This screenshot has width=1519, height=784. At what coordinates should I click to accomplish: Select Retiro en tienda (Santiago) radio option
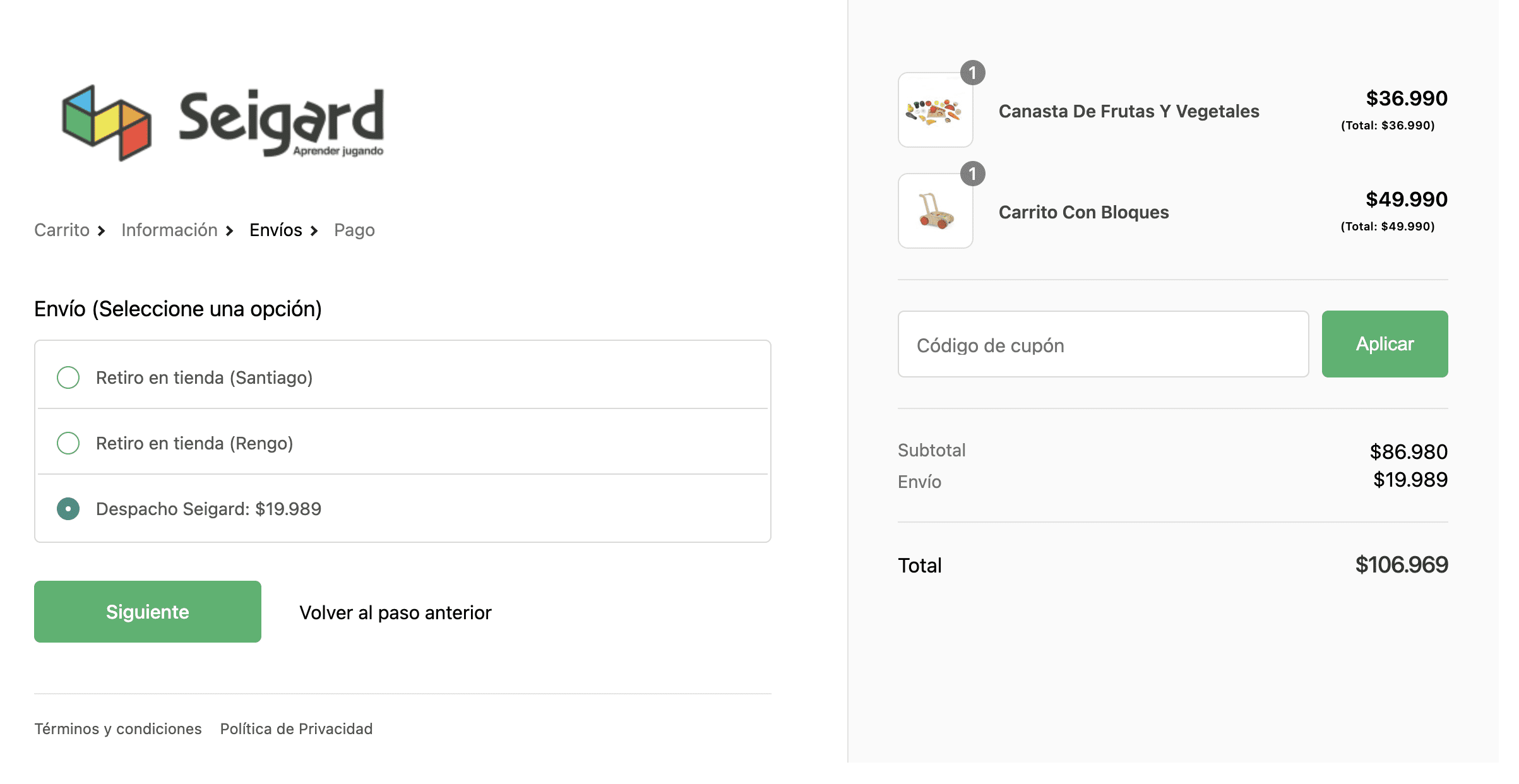pyautogui.click(x=68, y=377)
